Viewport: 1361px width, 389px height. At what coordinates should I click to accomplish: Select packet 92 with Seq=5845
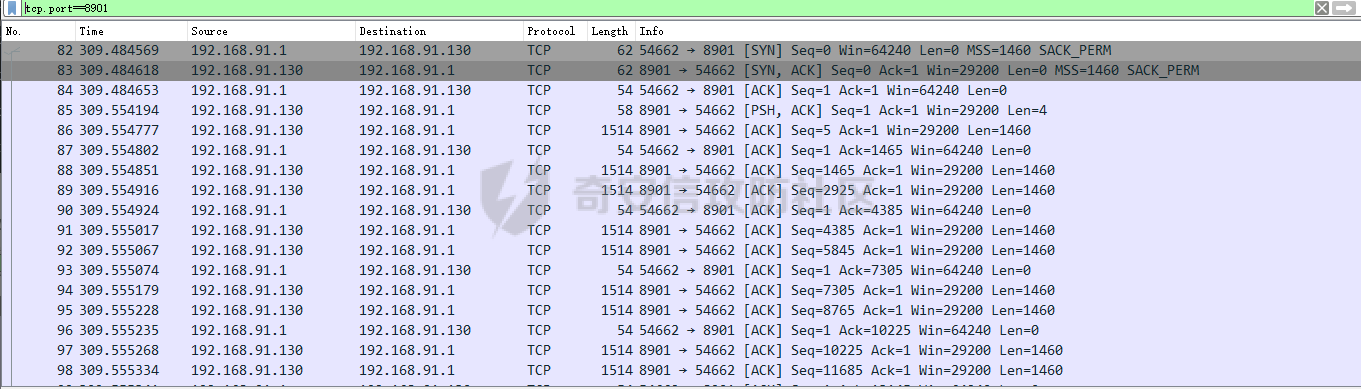[x=680, y=250]
